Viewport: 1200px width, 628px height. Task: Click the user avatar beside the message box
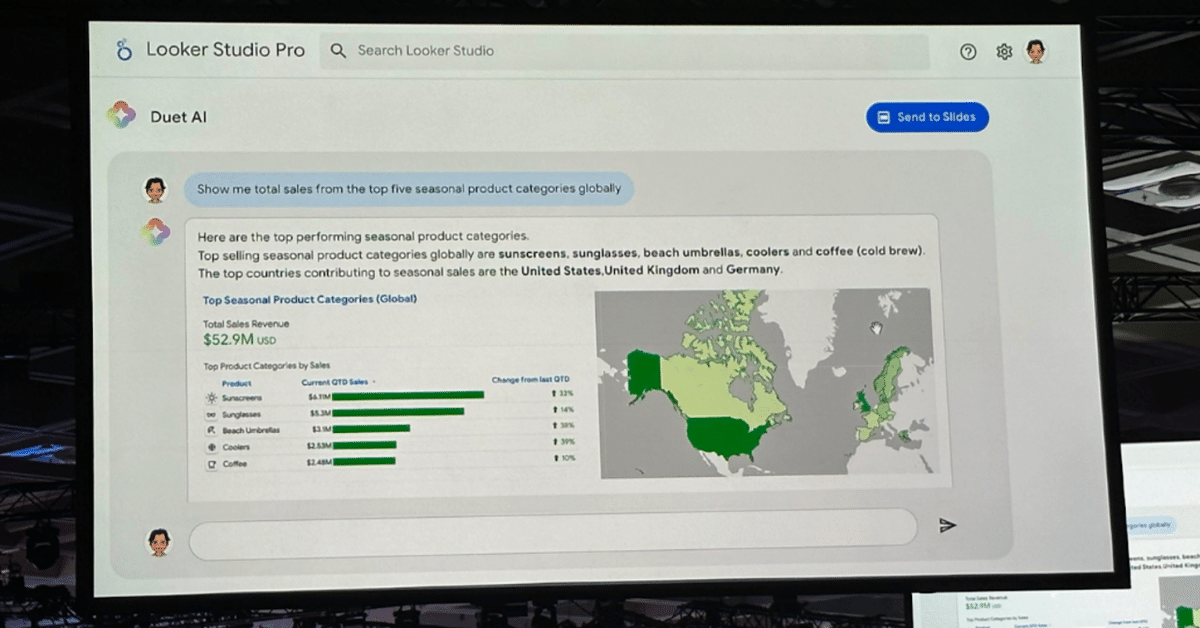[159, 541]
